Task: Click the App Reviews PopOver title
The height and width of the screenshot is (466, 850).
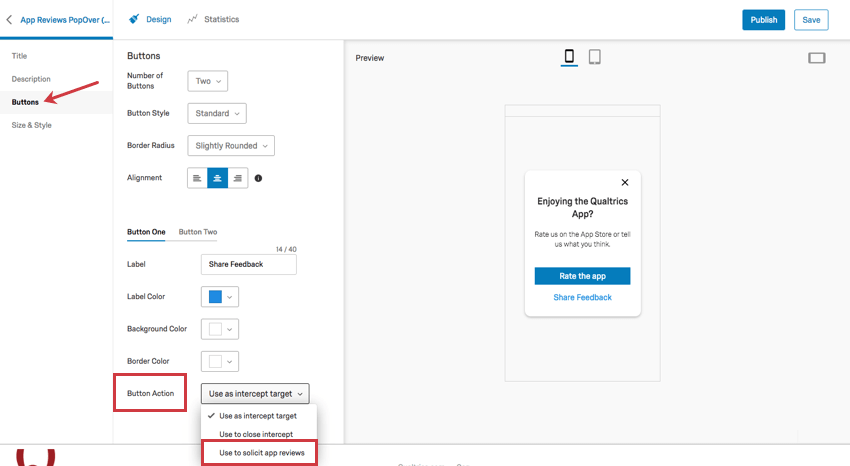Action: (65, 20)
